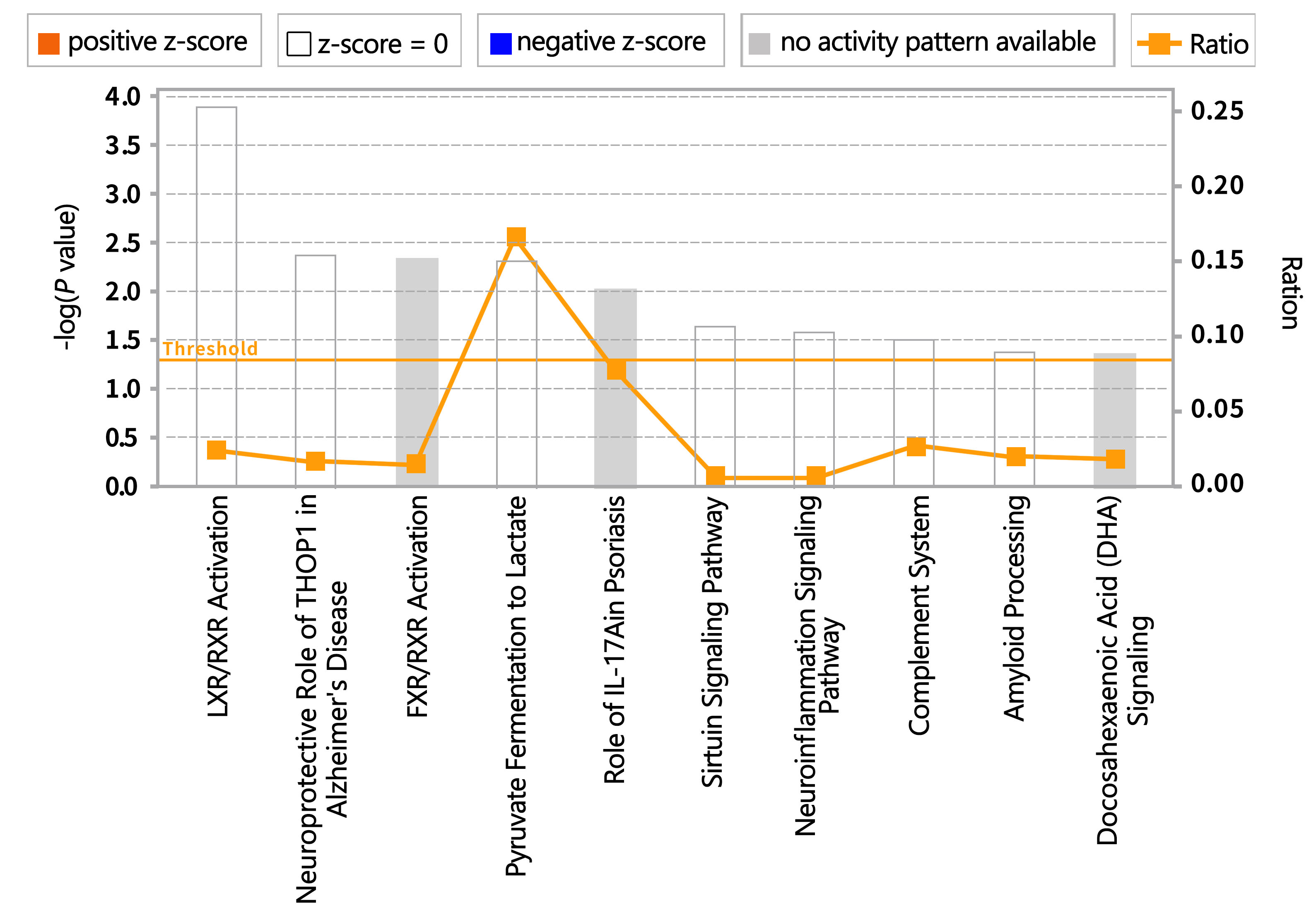Click the Ratio marker on Role of IL-17A bar
This screenshot has height=915, width=1316.
click(616, 370)
